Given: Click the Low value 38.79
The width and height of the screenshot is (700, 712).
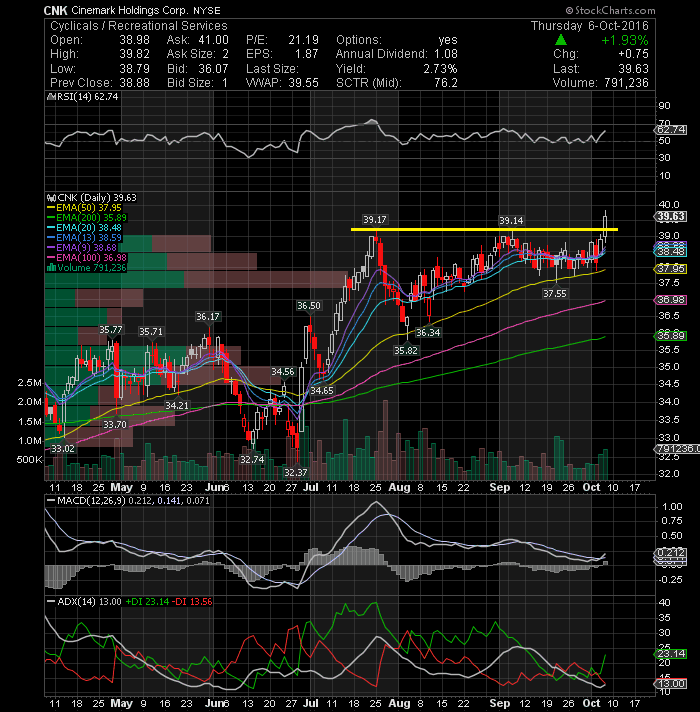Looking at the screenshot, I should pos(134,69).
